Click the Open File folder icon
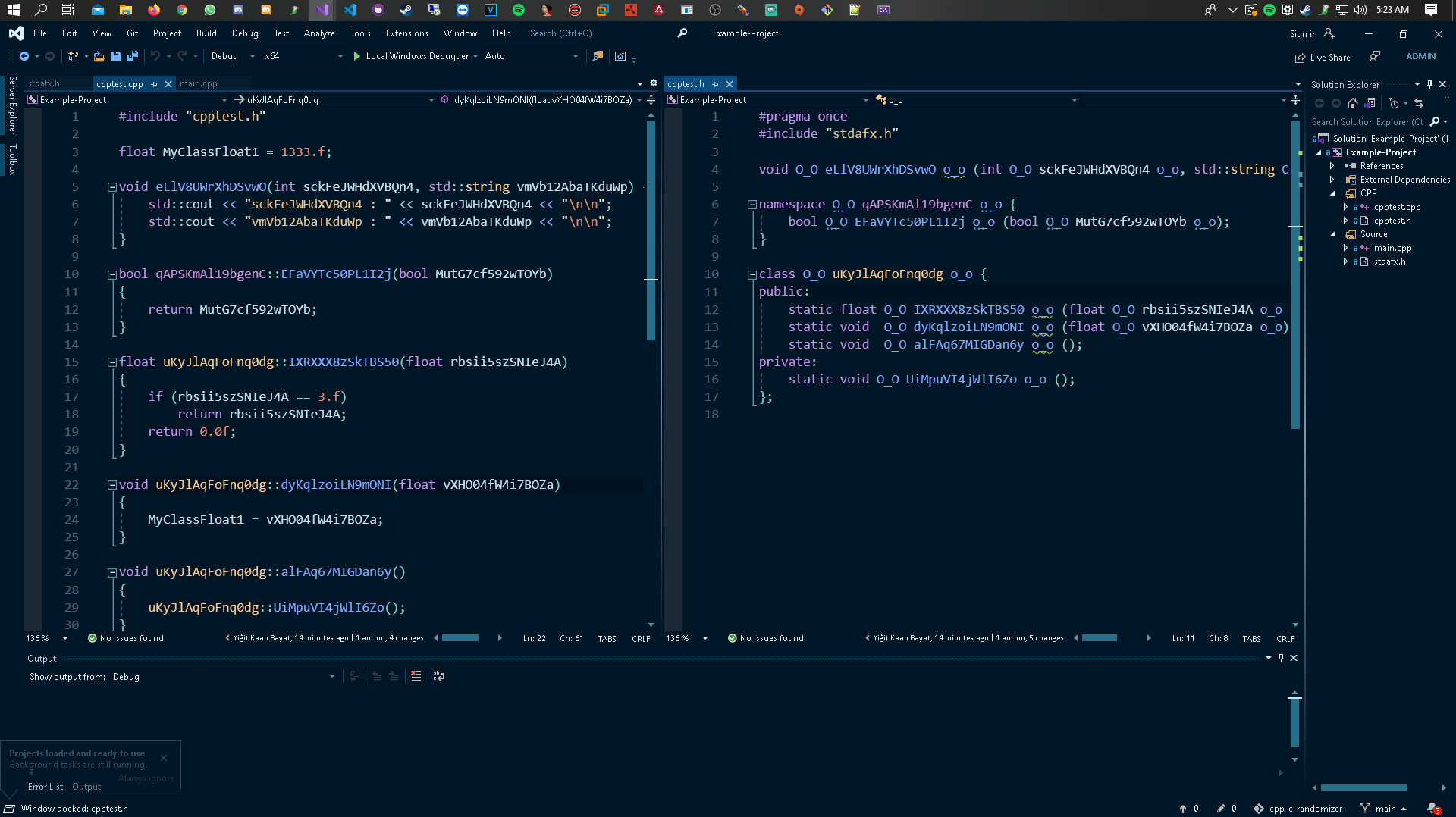 (99, 56)
